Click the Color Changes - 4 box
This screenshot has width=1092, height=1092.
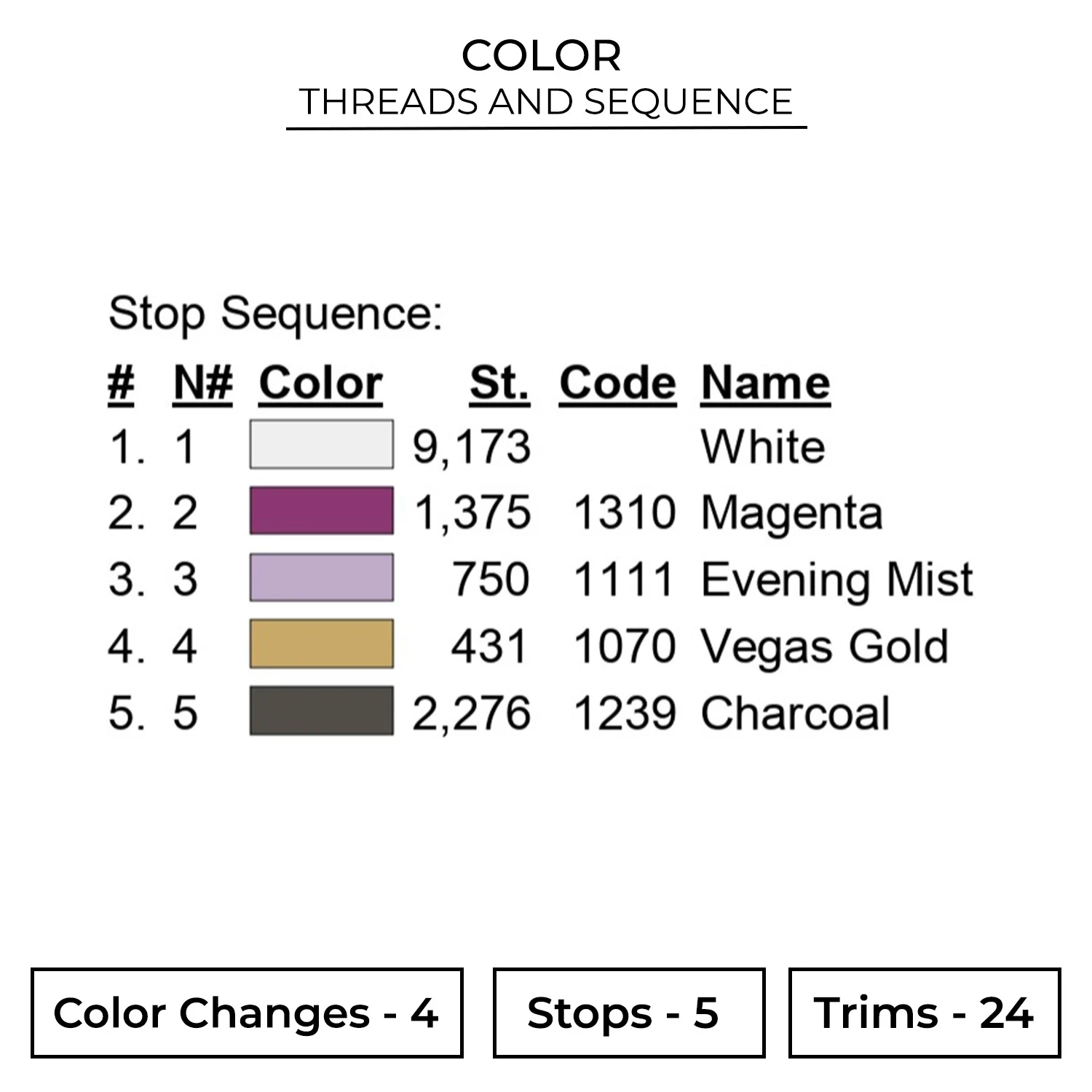(247, 1013)
